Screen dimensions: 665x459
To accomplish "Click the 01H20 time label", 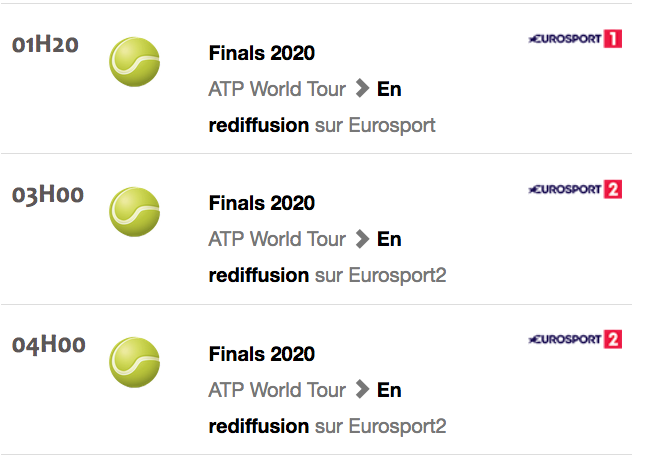I will tap(45, 45).
